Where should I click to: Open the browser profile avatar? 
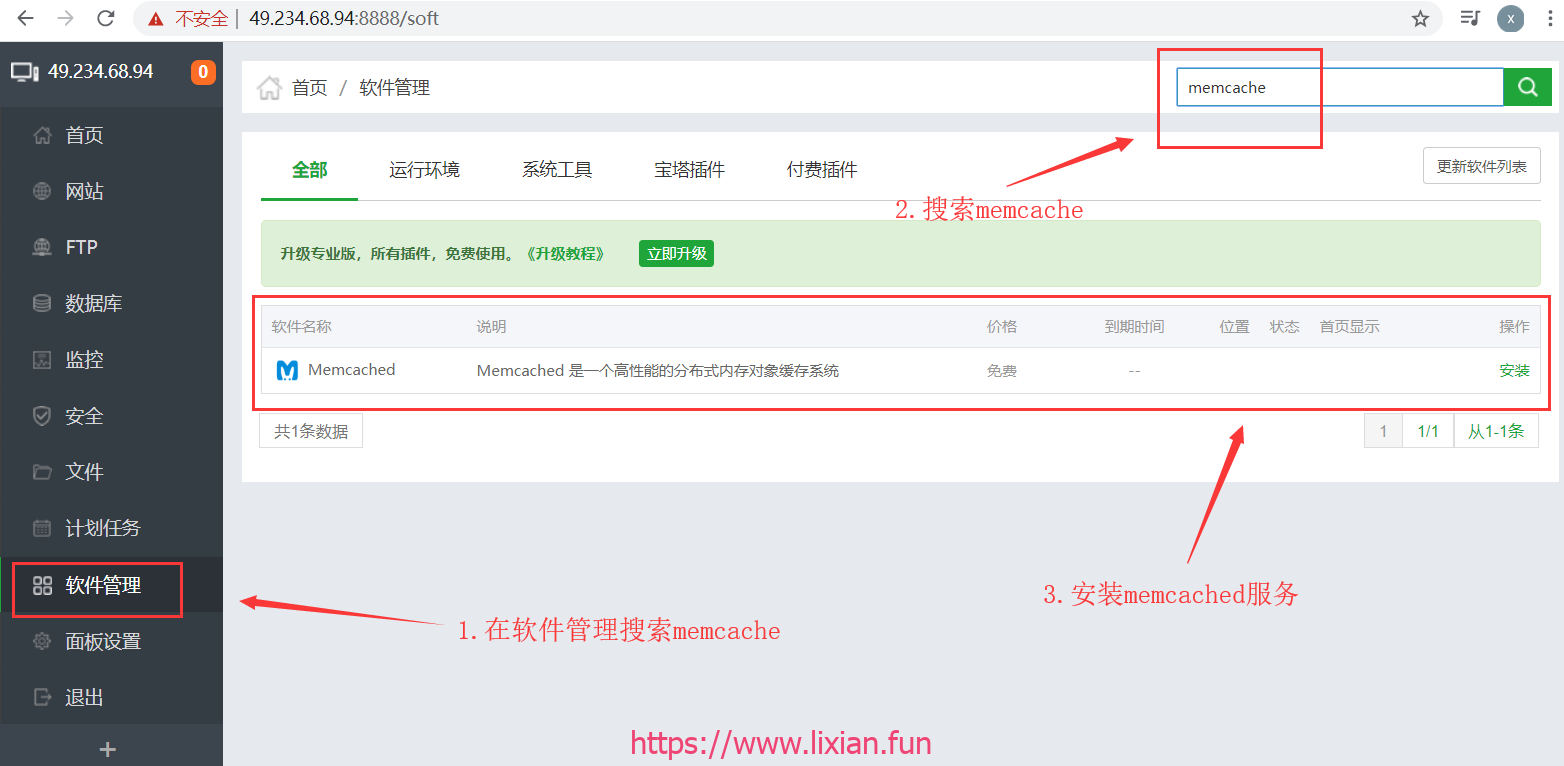[x=1510, y=18]
